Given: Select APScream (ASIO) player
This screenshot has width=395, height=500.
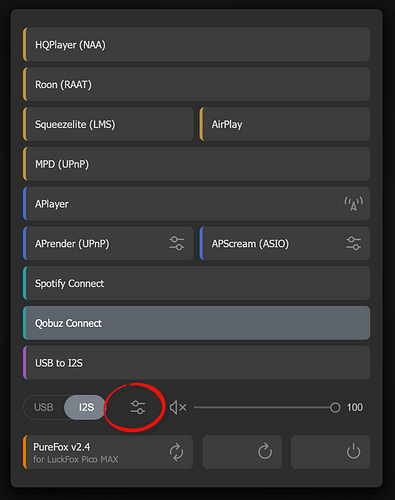Looking at the screenshot, I should [285, 243].
